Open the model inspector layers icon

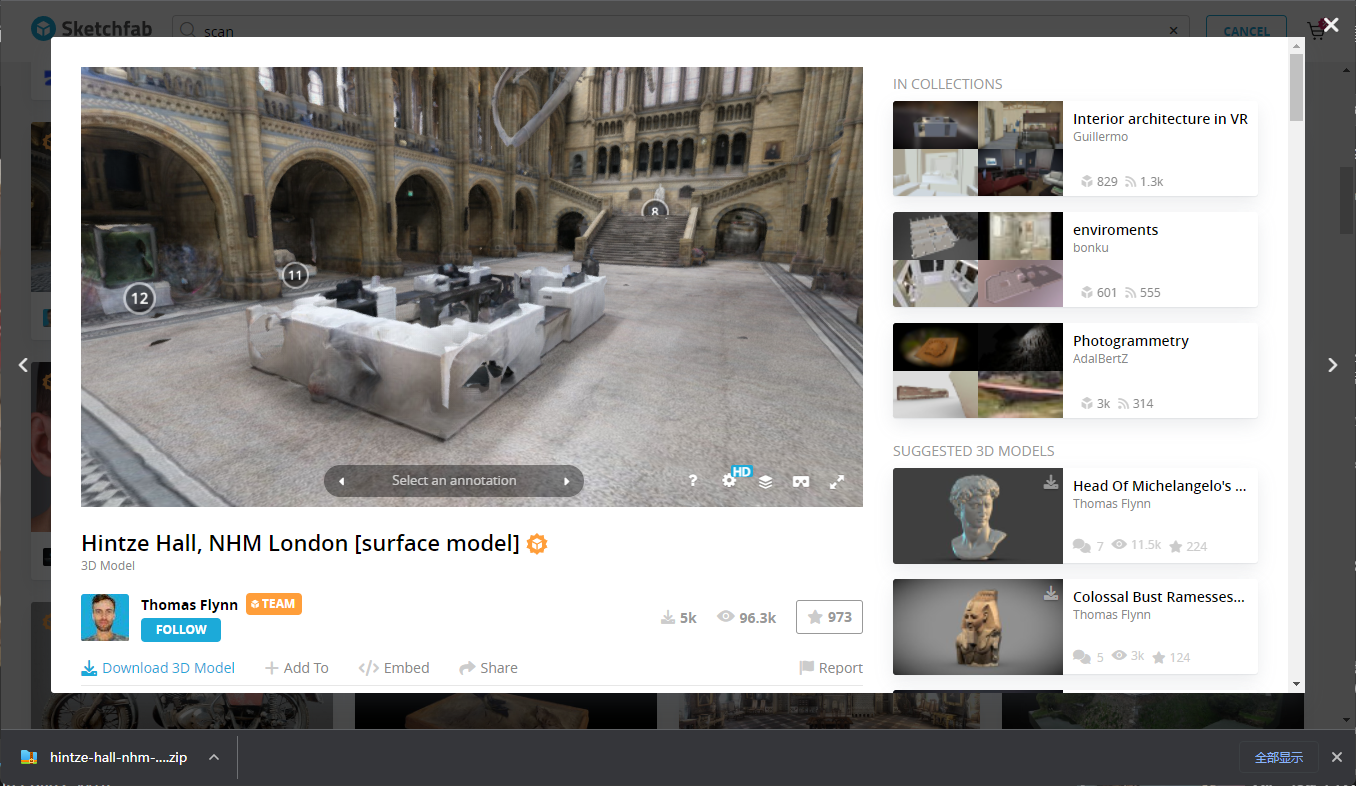(765, 481)
